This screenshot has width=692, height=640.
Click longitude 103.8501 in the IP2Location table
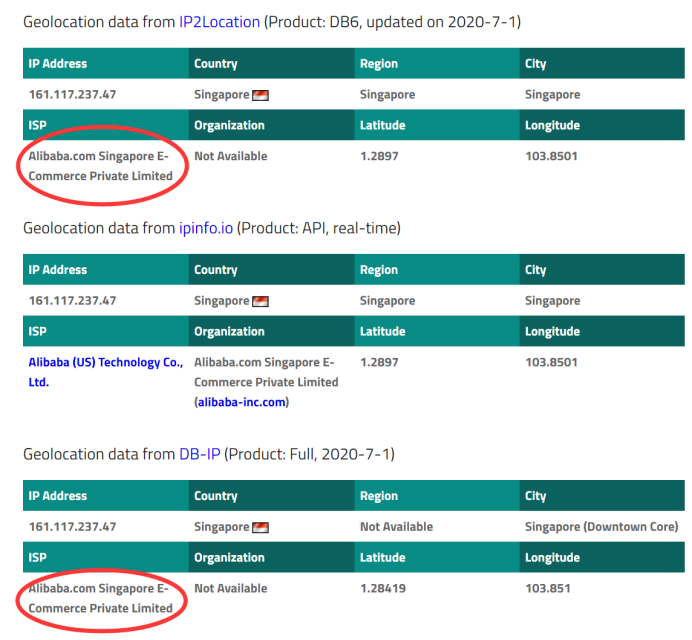(551, 156)
